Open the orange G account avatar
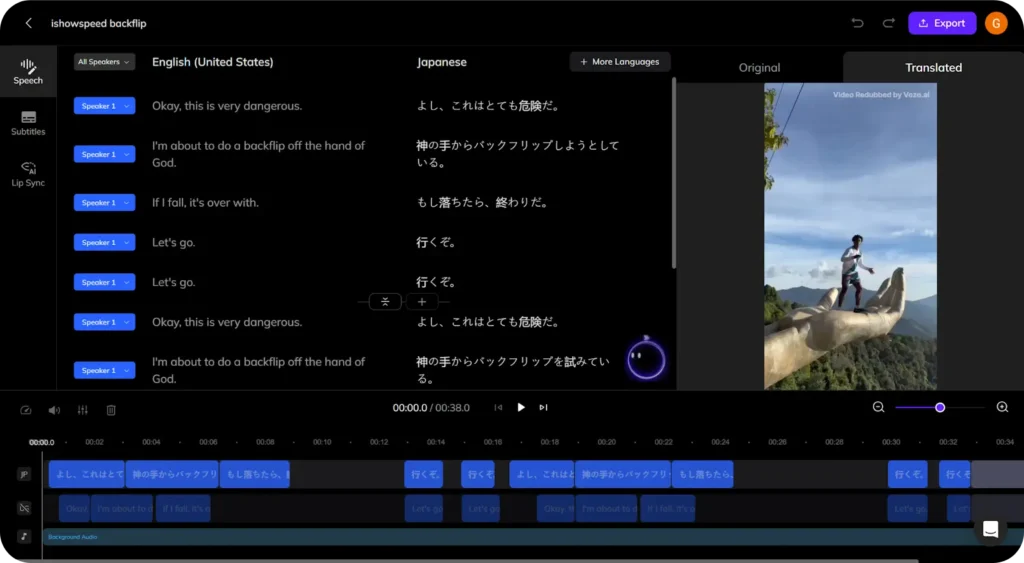The image size is (1024, 563). 996,23
